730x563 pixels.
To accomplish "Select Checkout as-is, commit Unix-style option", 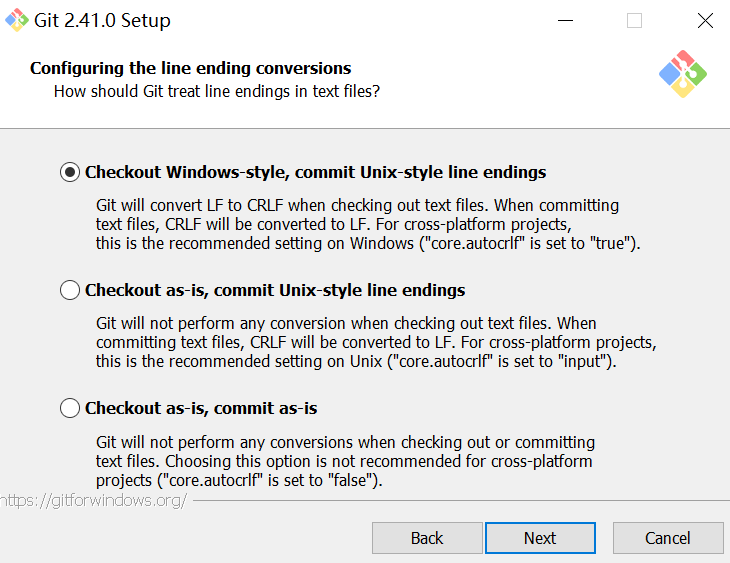I will click(x=70, y=290).
